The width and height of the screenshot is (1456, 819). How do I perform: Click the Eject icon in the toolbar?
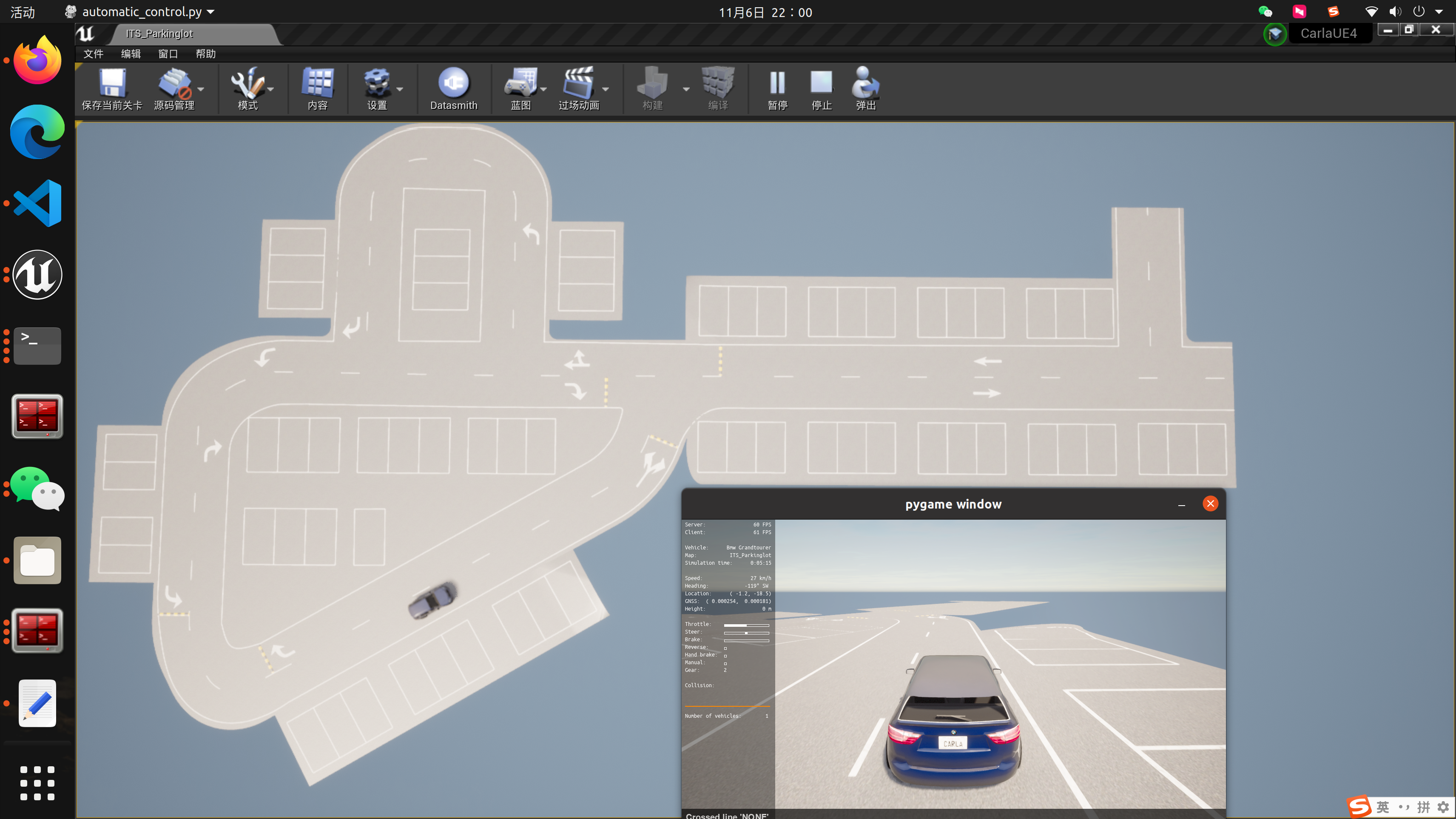pyautogui.click(x=865, y=83)
